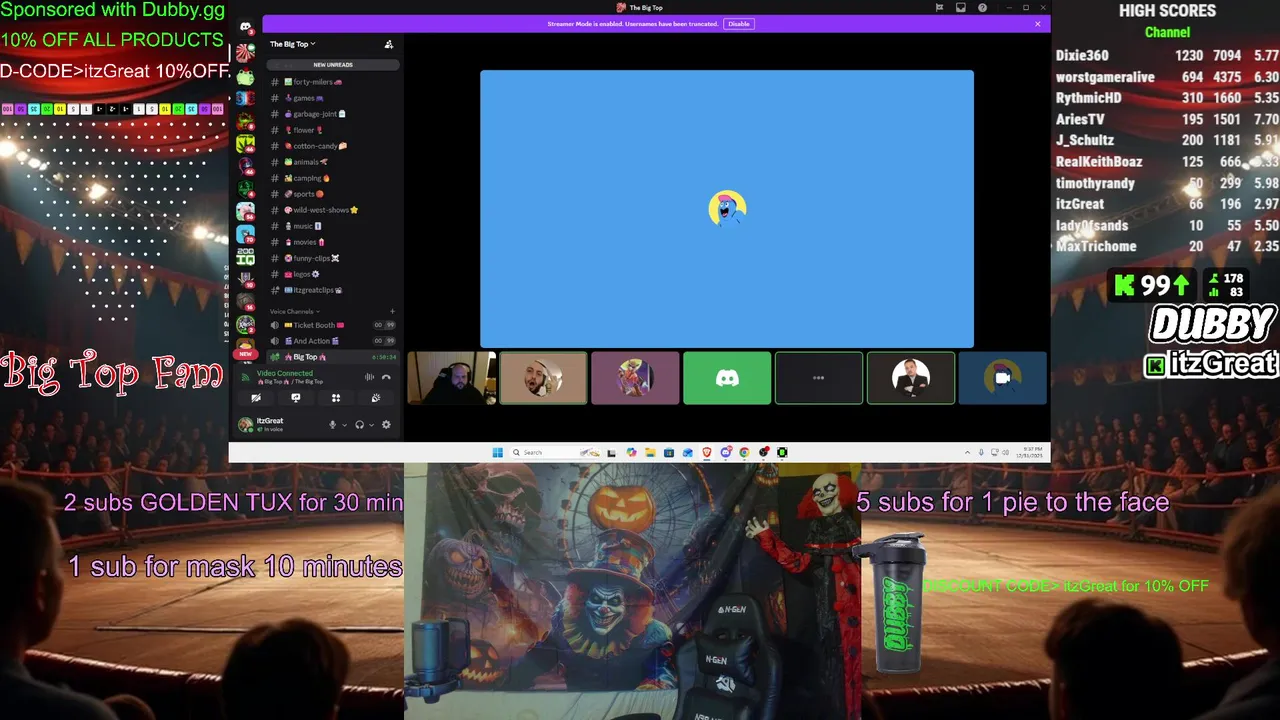
Task: Join the And Action voice channel
Action: point(333,341)
